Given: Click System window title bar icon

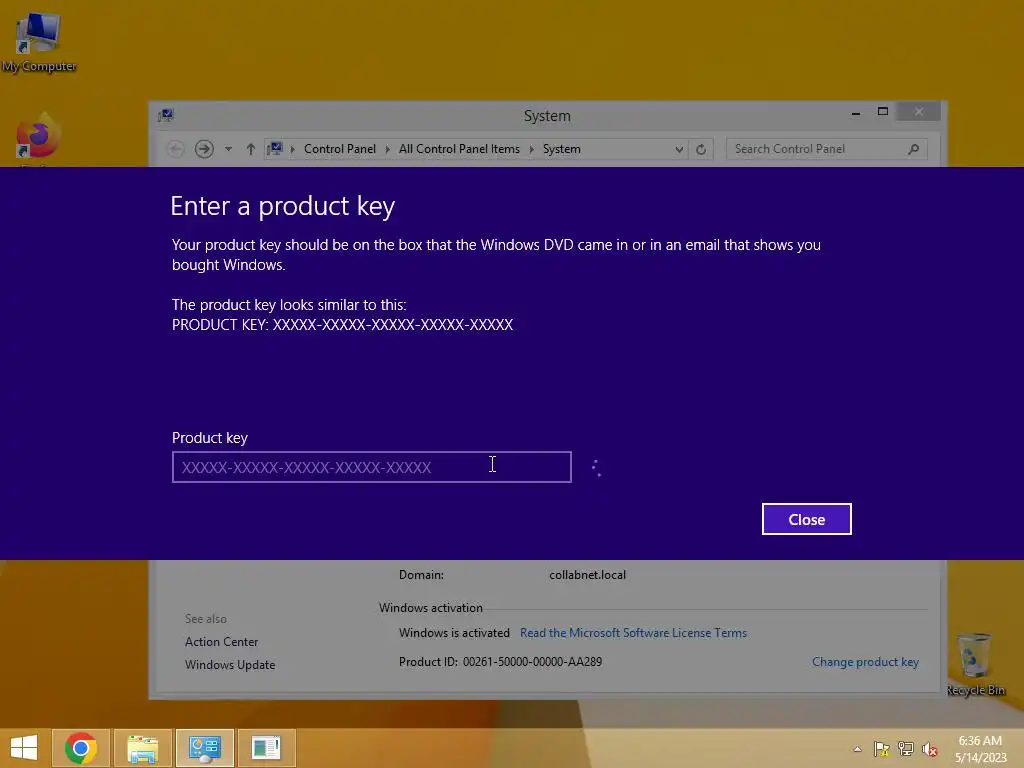Looking at the screenshot, I should click(165, 116).
